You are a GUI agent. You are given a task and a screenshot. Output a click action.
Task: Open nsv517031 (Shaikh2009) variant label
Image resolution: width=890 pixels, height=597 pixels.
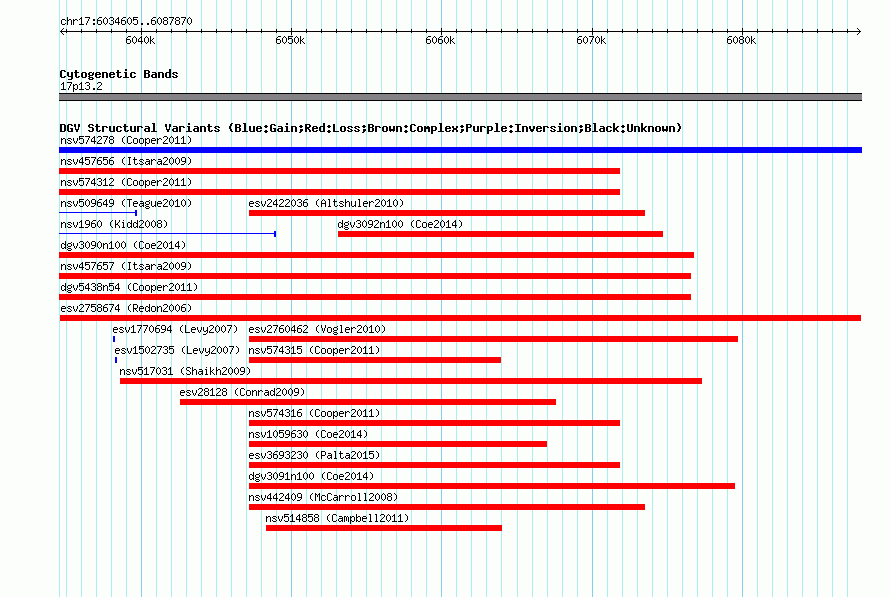[185, 371]
